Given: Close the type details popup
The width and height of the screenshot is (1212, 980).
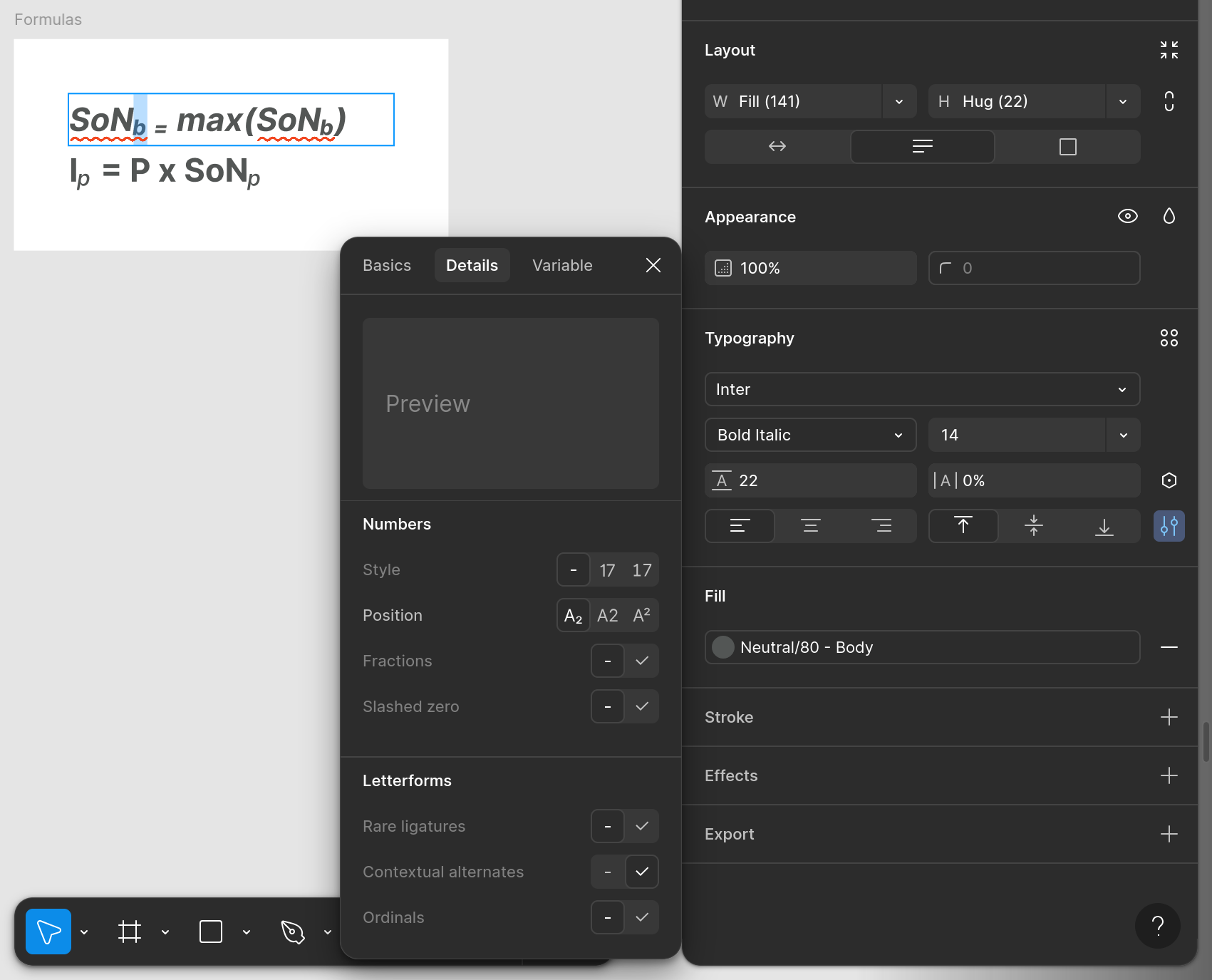Looking at the screenshot, I should click(653, 265).
